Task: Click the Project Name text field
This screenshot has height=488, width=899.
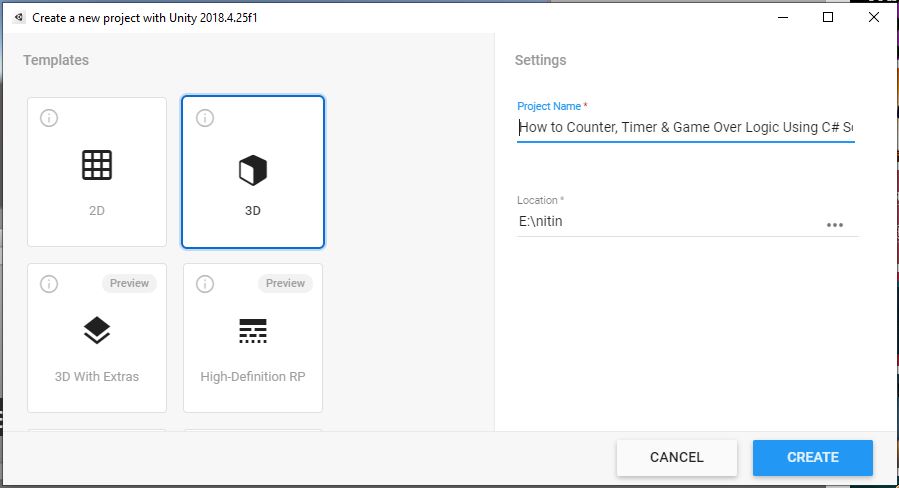Action: click(x=685, y=128)
